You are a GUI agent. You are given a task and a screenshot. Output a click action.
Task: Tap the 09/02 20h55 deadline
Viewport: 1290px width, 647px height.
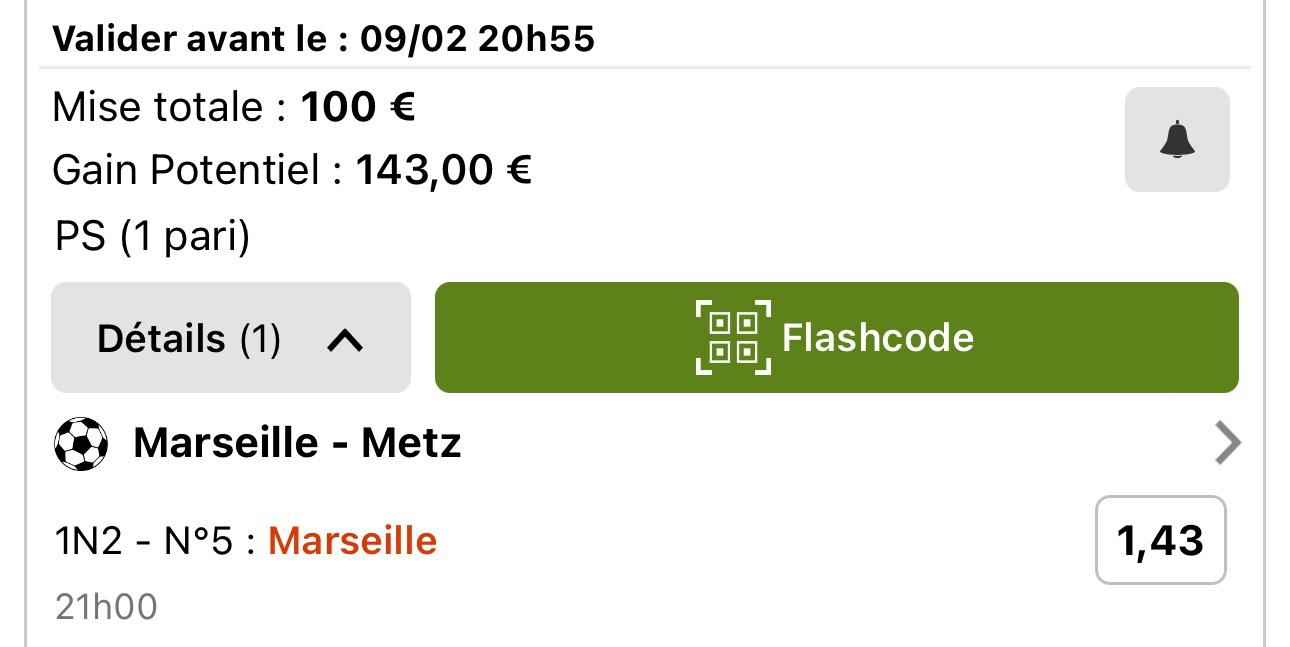point(477,39)
